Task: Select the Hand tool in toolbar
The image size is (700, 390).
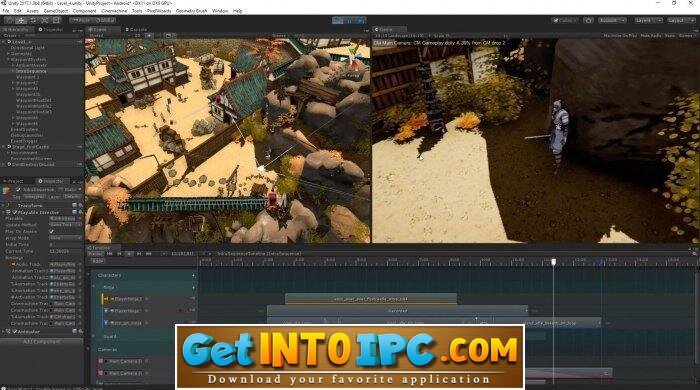Action: pos(9,20)
